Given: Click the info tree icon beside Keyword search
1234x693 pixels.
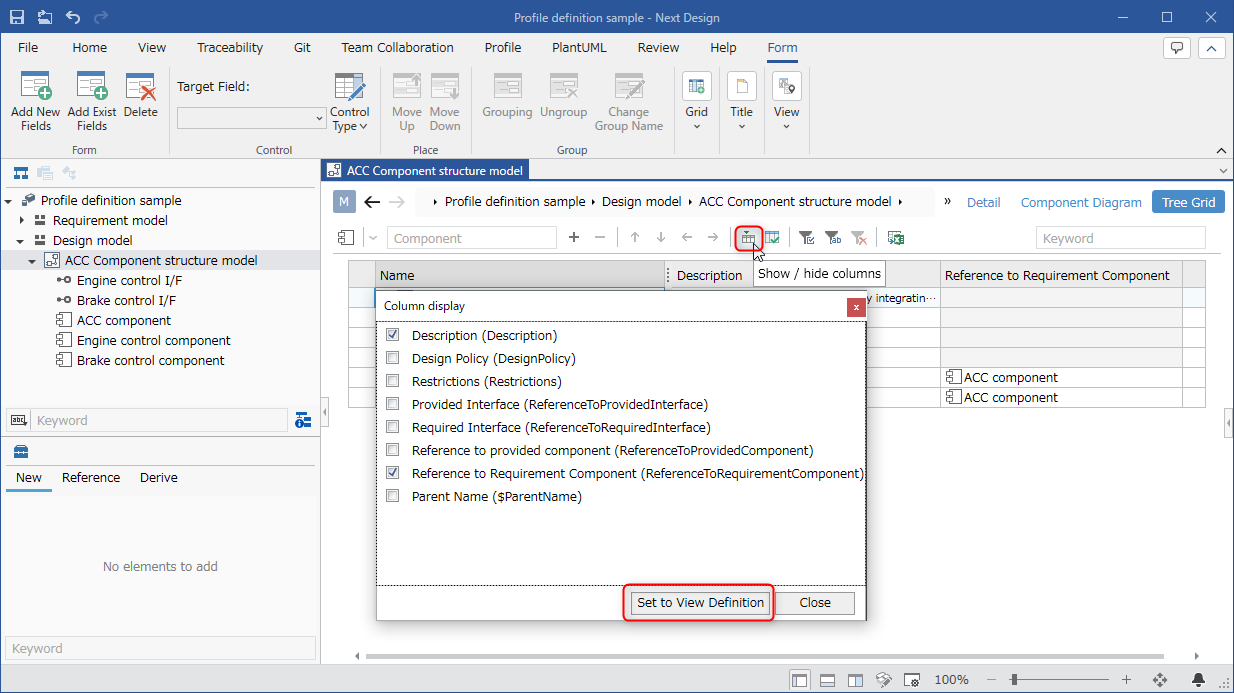Looking at the screenshot, I should click(304, 420).
